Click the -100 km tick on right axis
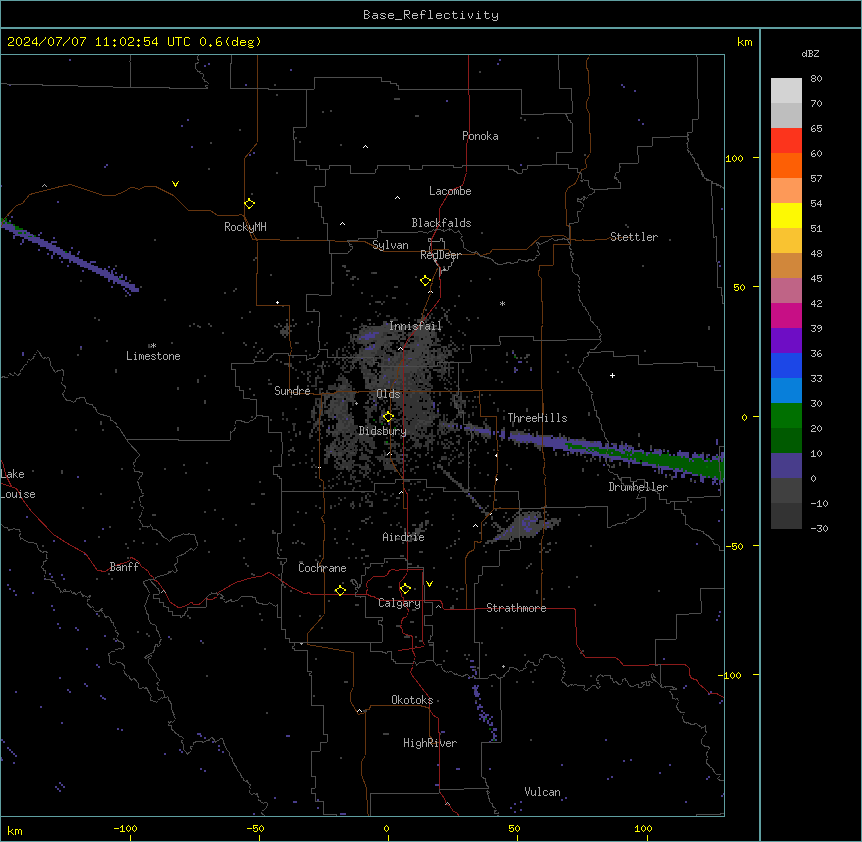This screenshot has width=862, height=842. pos(731,675)
